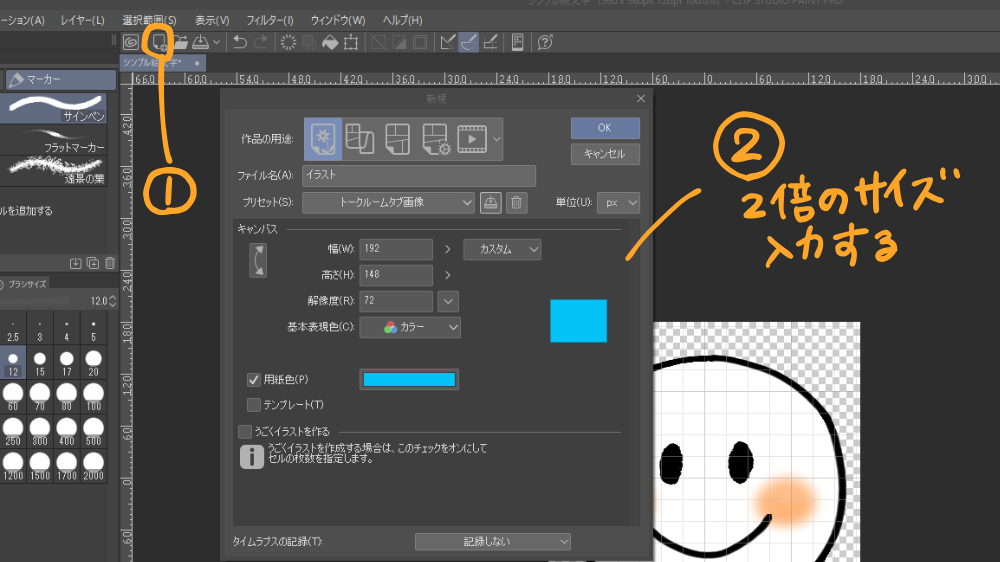The height and width of the screenshot is (562, 1000).
Task: Expand the Height slider arrow
Action: 448,275
